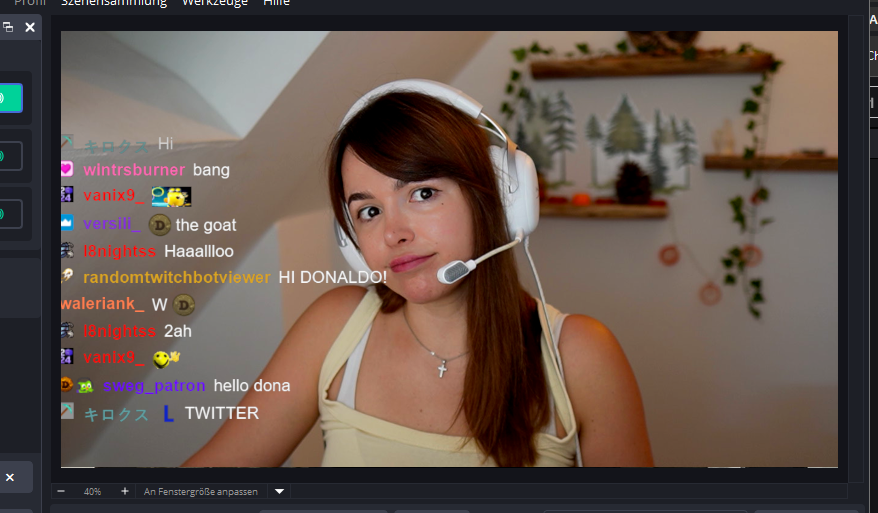Click the 'Haaallloo' chat message

(199, 251)
